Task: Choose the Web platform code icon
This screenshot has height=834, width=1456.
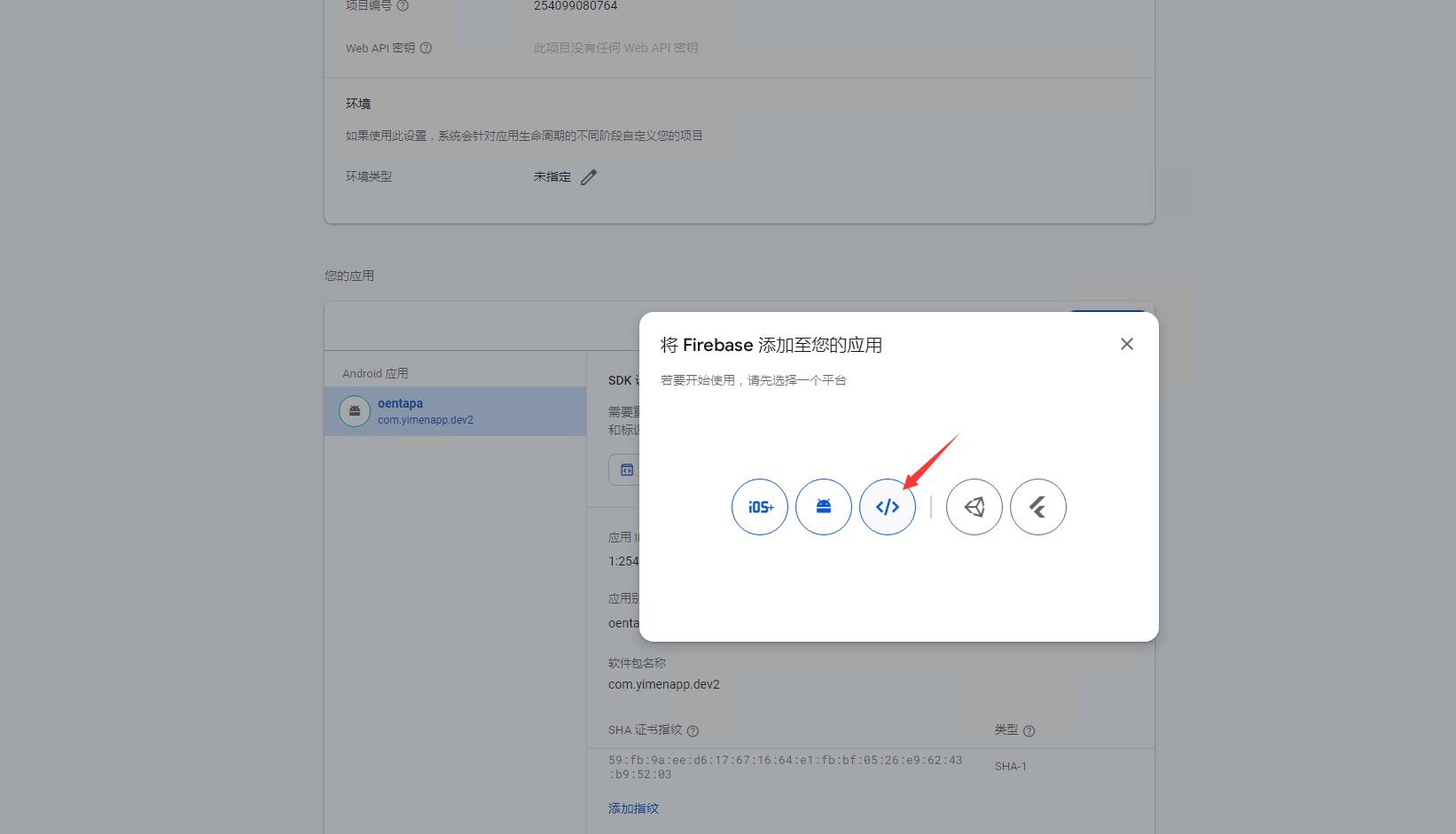Action: 888,507
